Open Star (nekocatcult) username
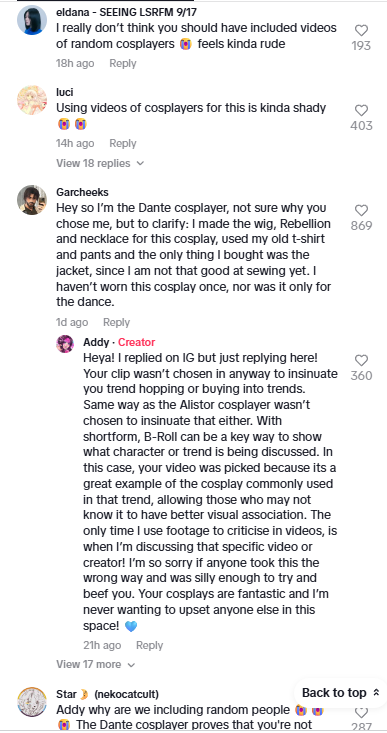Image resolution: width=387 pixels, height=733 pixels. point(108,693)
